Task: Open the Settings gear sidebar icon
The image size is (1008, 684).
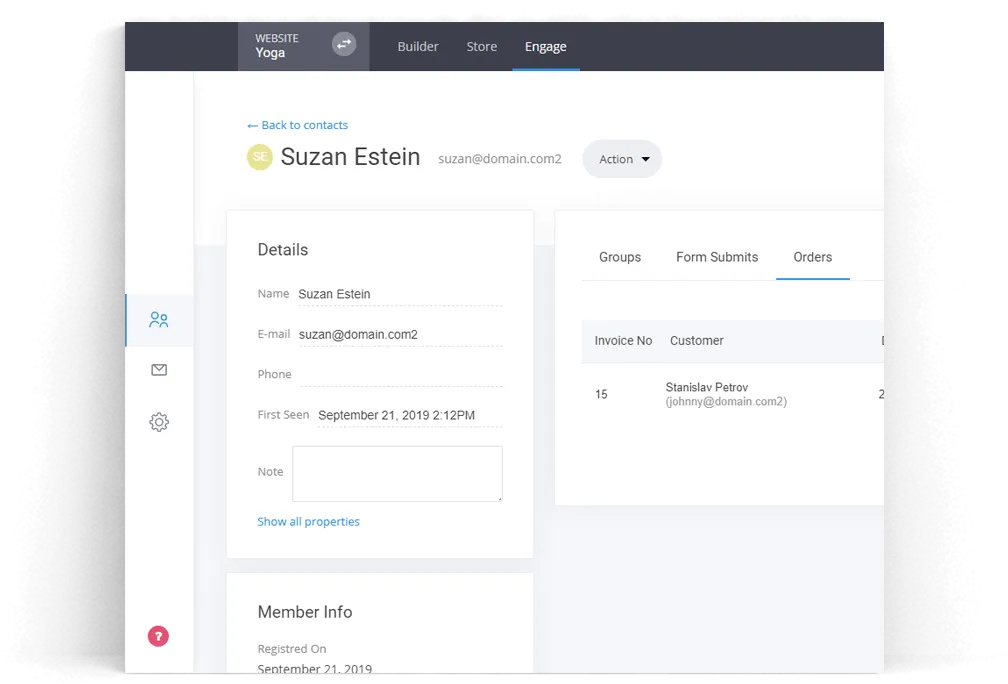Action: pos(159,422)
